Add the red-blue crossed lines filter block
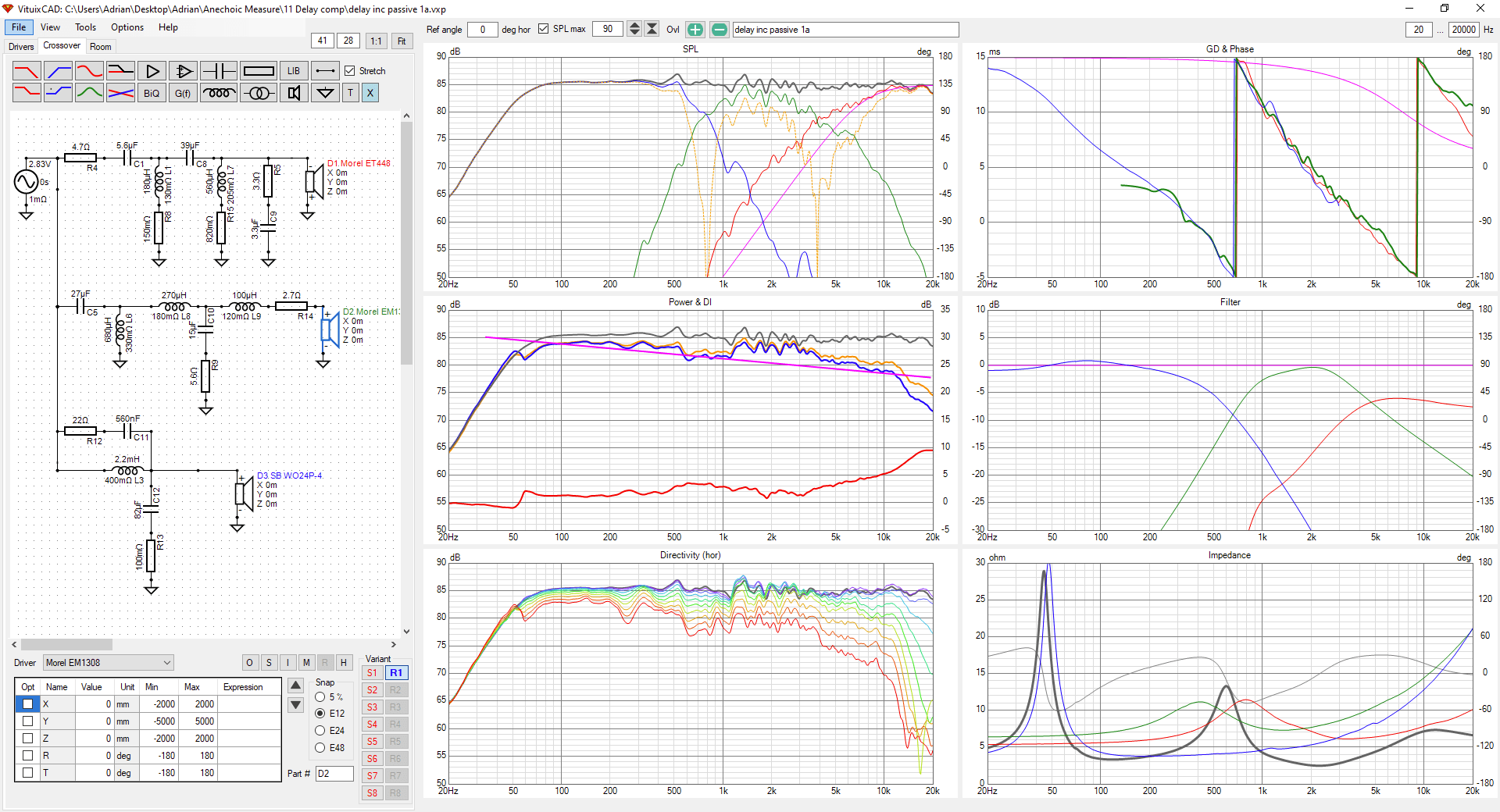Image resolution: width=1500 pixels, height=812 pixels. coord(120,93)
